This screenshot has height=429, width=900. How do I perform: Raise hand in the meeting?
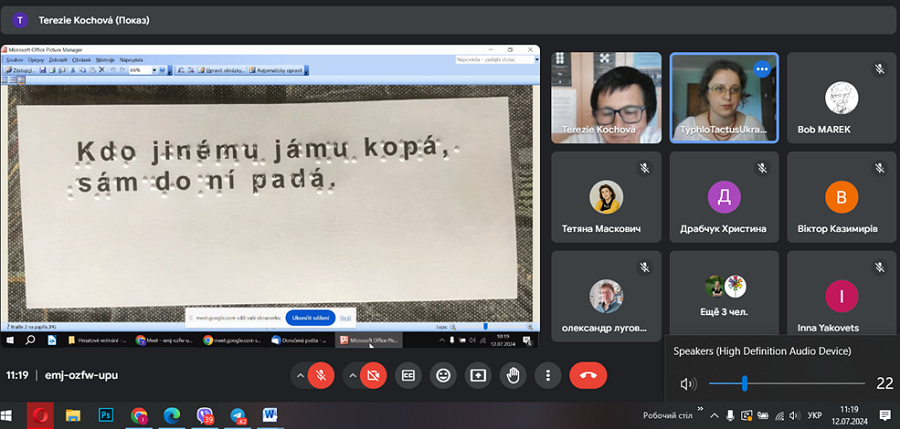click(513, 375)
